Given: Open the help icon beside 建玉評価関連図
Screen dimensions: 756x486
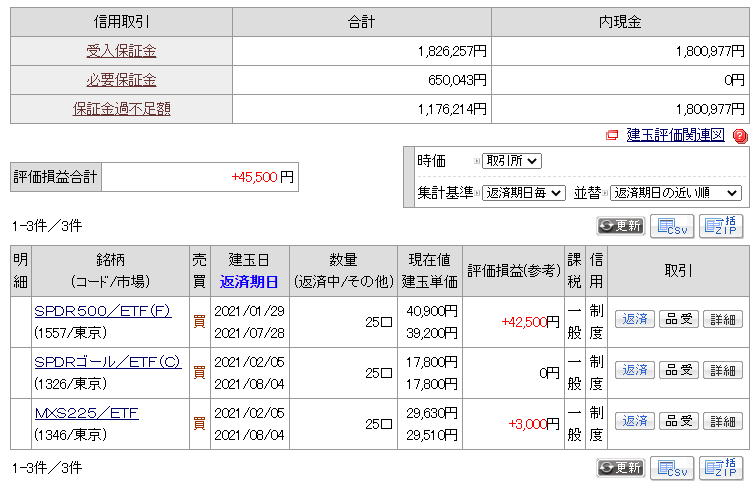Looking at the screenshot, I should click(x=740, y=136).
